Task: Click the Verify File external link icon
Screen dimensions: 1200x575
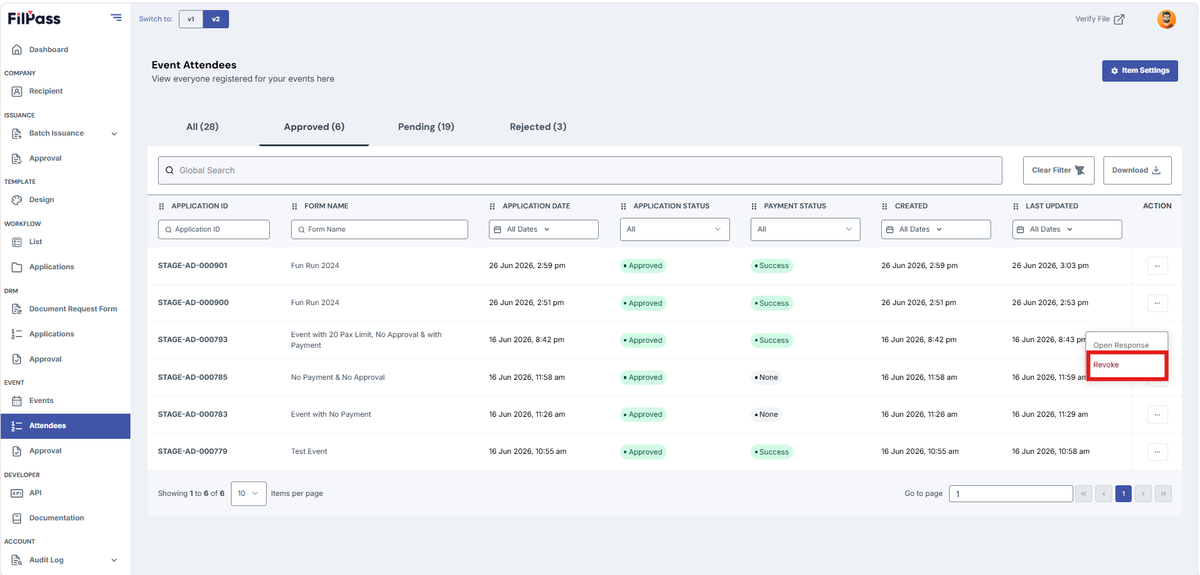Action: coord(1119,19)
